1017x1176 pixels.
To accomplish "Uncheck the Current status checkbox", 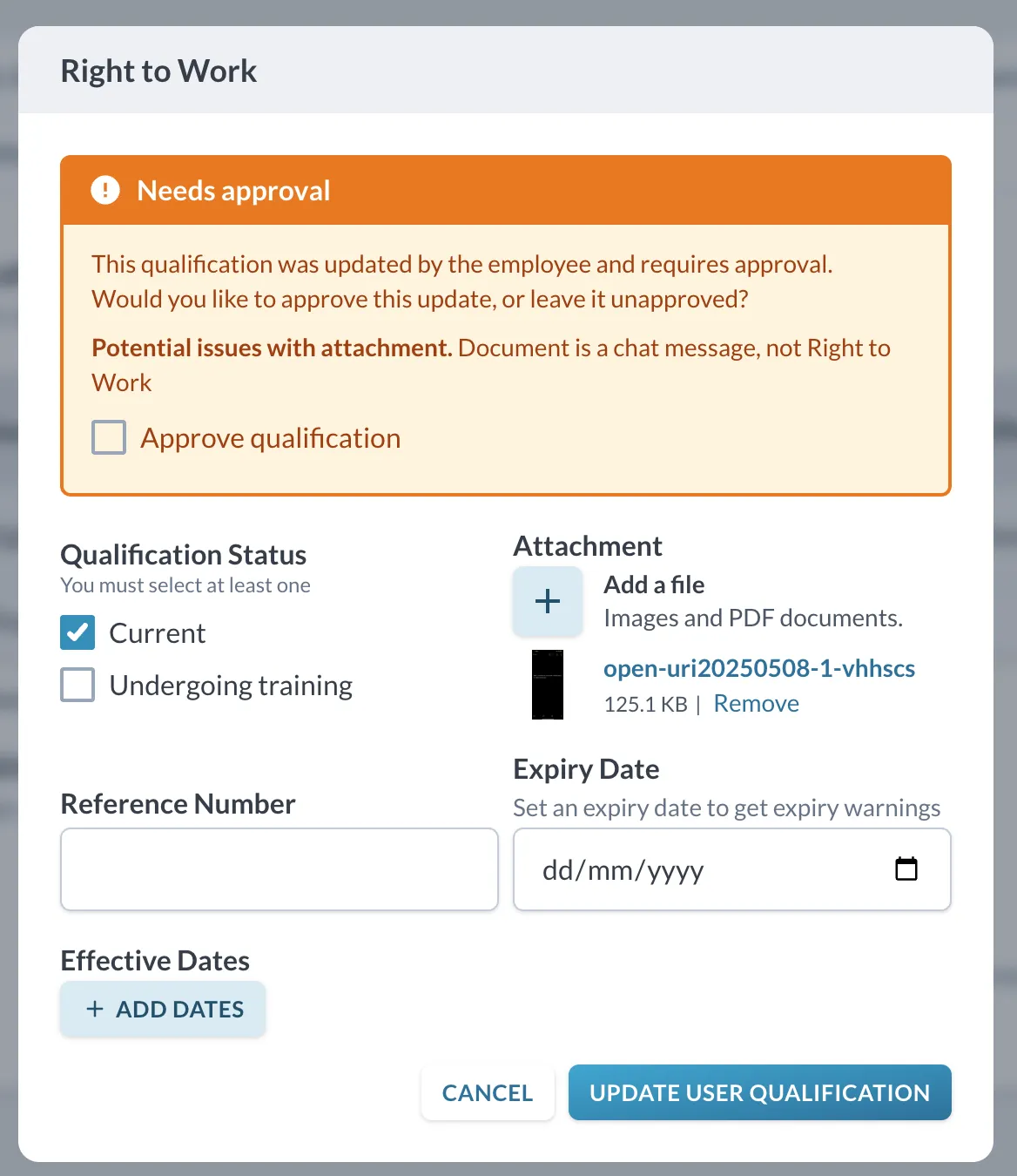I will pos(77,632).
